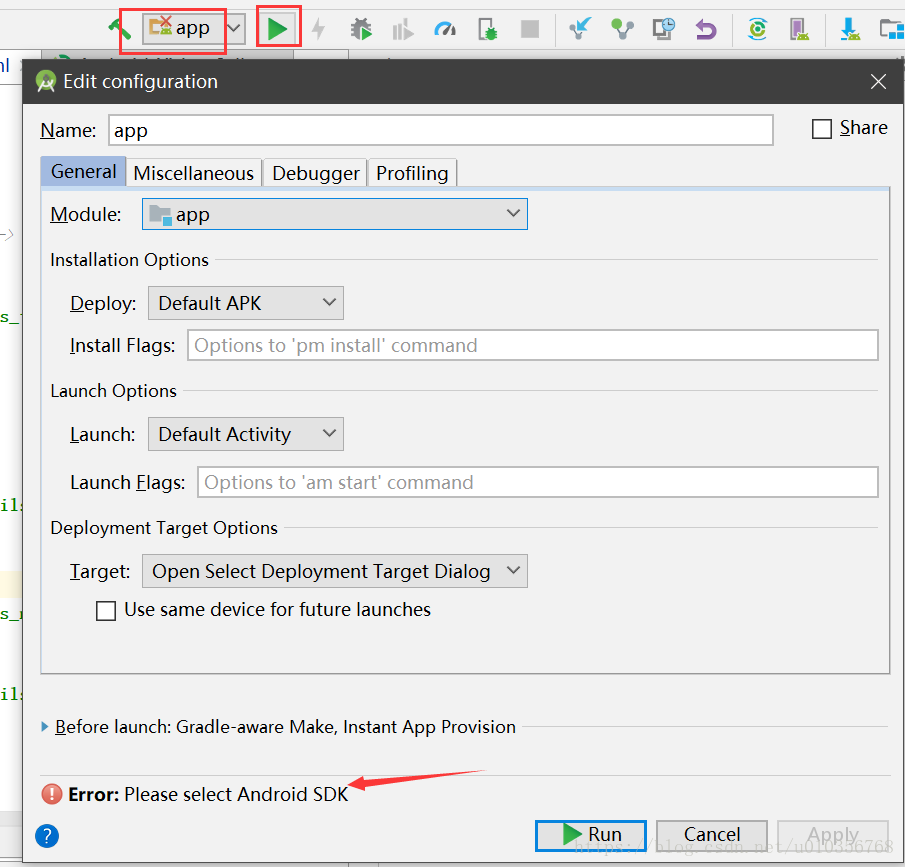Viewport: 905px width, 867px height.
Task: Click the green Run app toolbar icon
Action: coord(278,28)
